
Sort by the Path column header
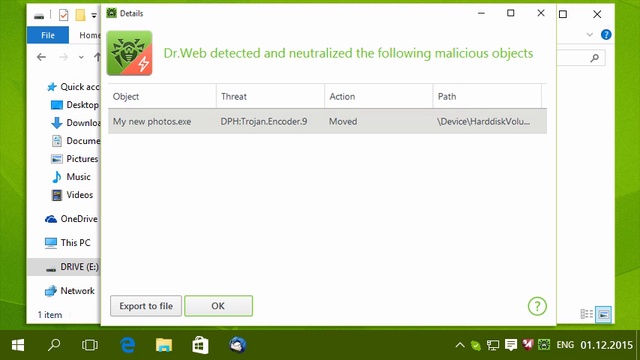point(487,96)
